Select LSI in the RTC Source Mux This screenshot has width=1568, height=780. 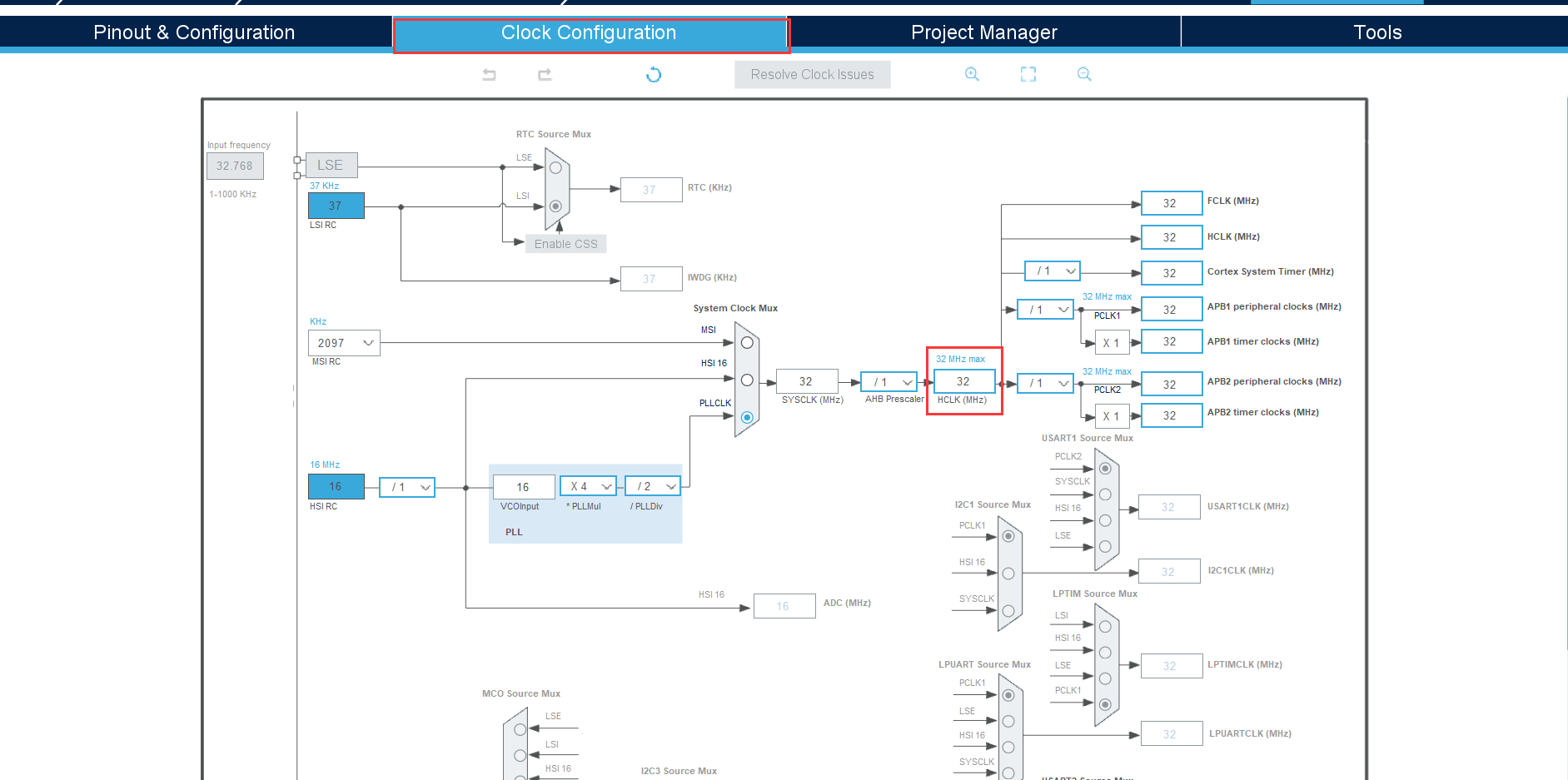pos(555,206)
